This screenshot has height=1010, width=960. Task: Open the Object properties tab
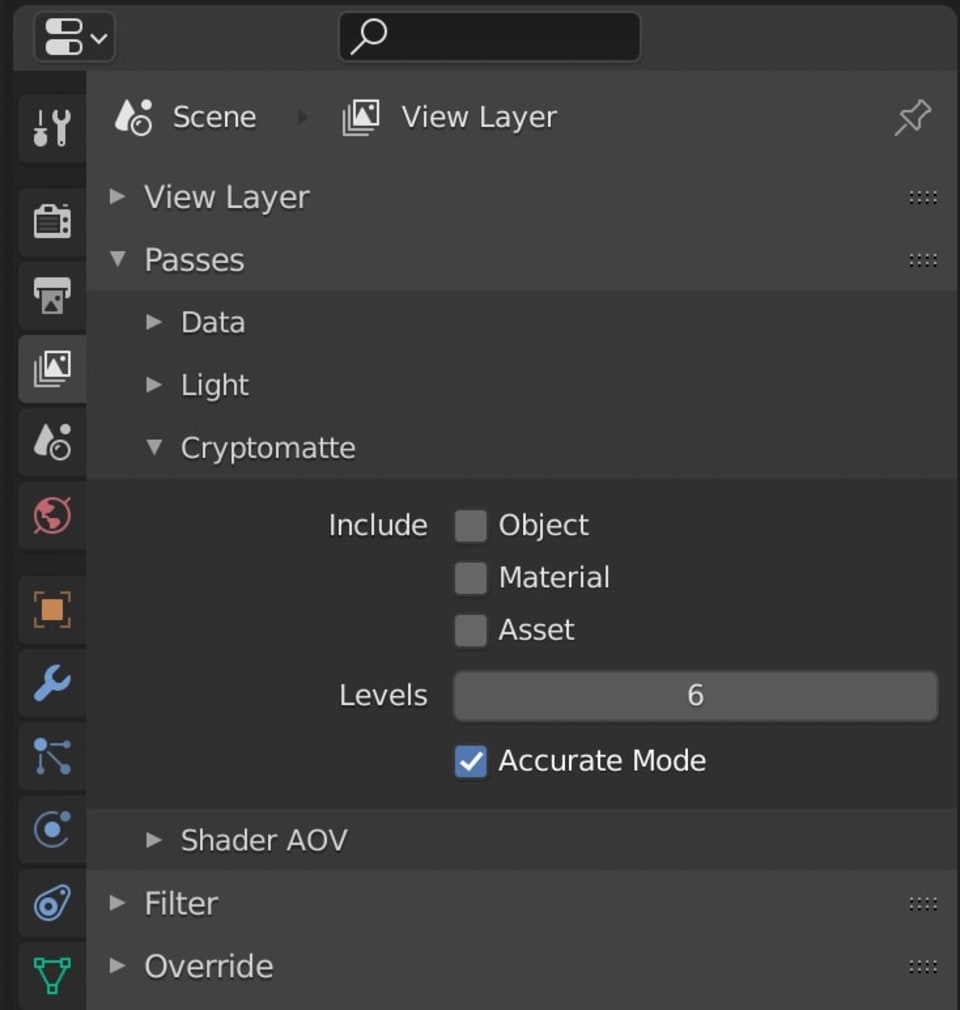[51, 610]
